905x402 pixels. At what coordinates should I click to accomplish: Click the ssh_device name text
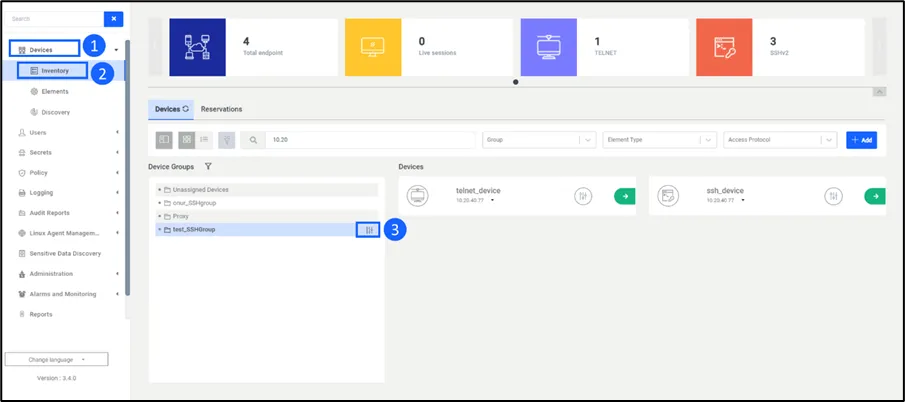(725, 190)
